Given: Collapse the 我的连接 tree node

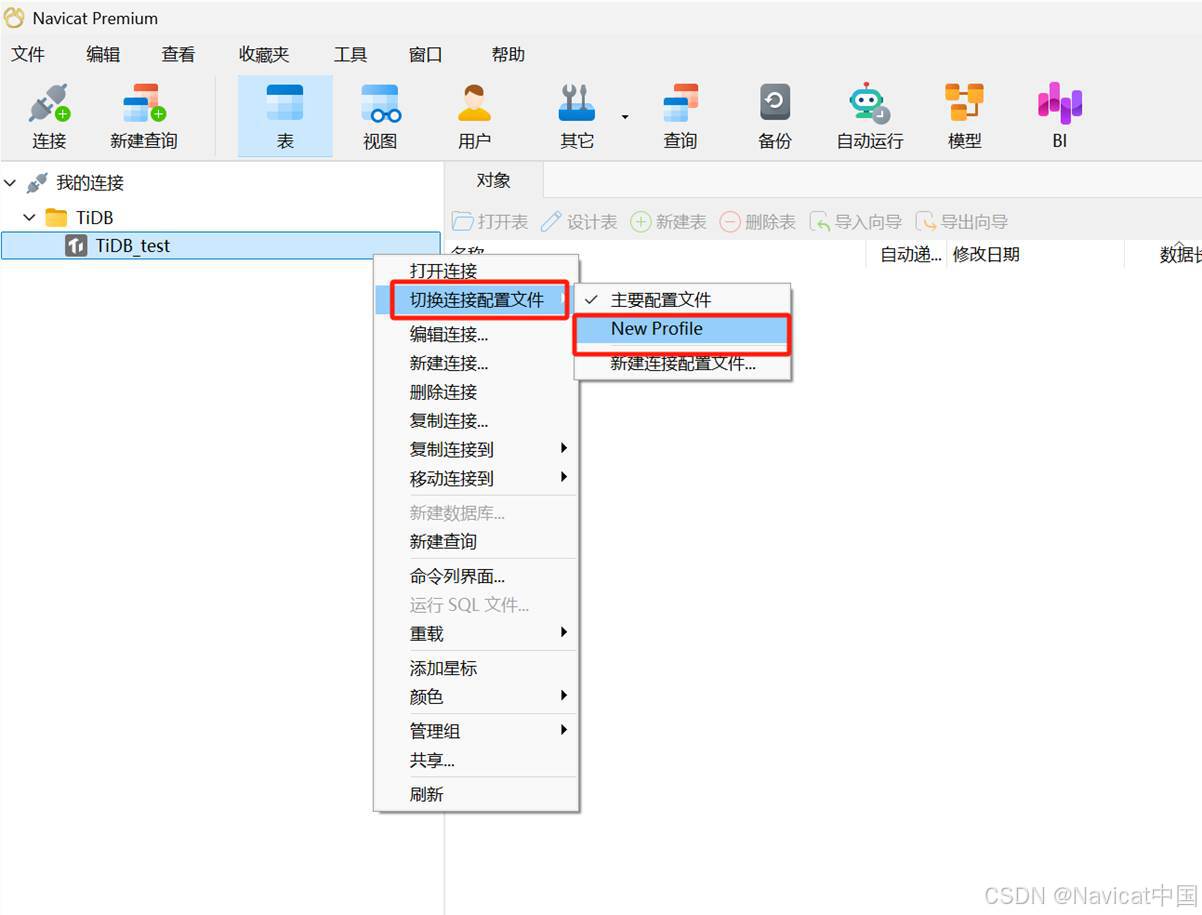Looking at the screenshot, I should pyautogui.click(x=10, y=183).
